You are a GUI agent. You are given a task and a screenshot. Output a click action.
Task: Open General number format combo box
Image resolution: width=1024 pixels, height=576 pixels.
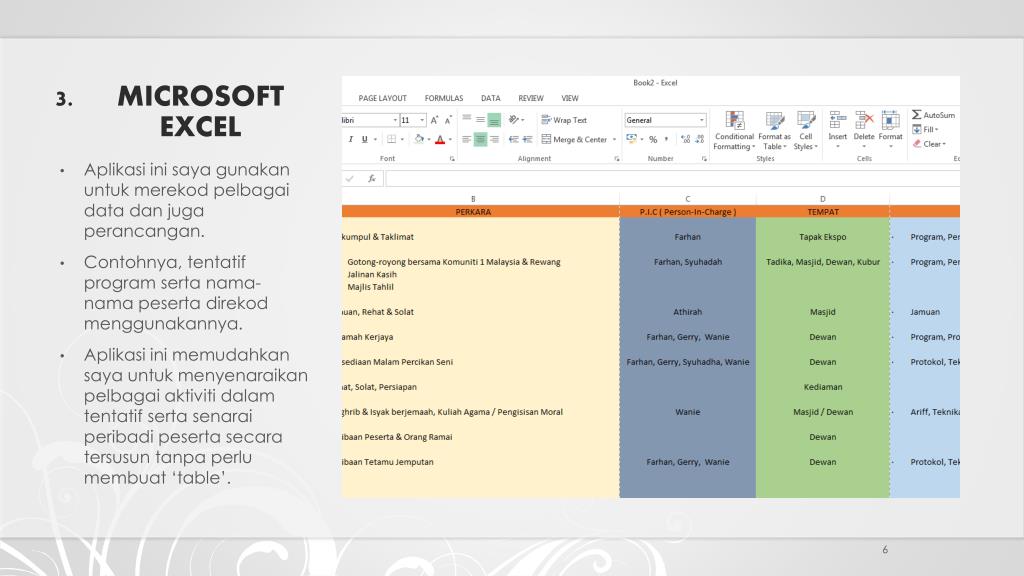(x=665, y=120)
